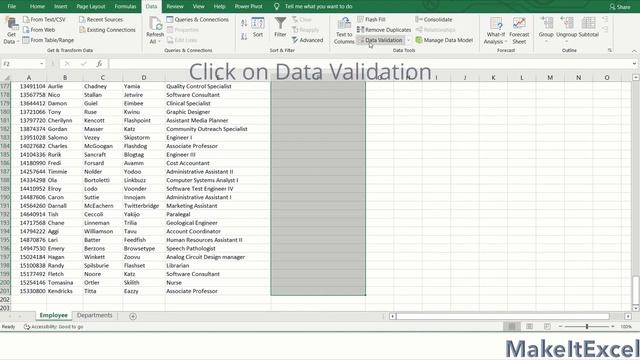Switch to Page Layout view
Image resolution: width=640 pixels, height=360 pixels.
529,327
